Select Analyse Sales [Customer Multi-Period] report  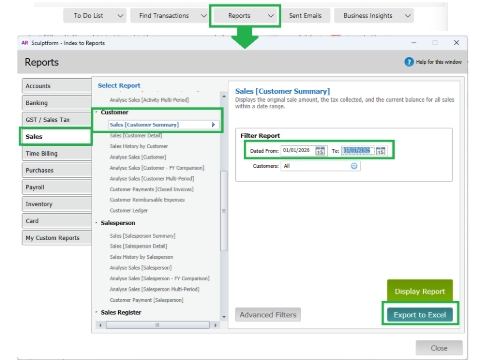152,179
